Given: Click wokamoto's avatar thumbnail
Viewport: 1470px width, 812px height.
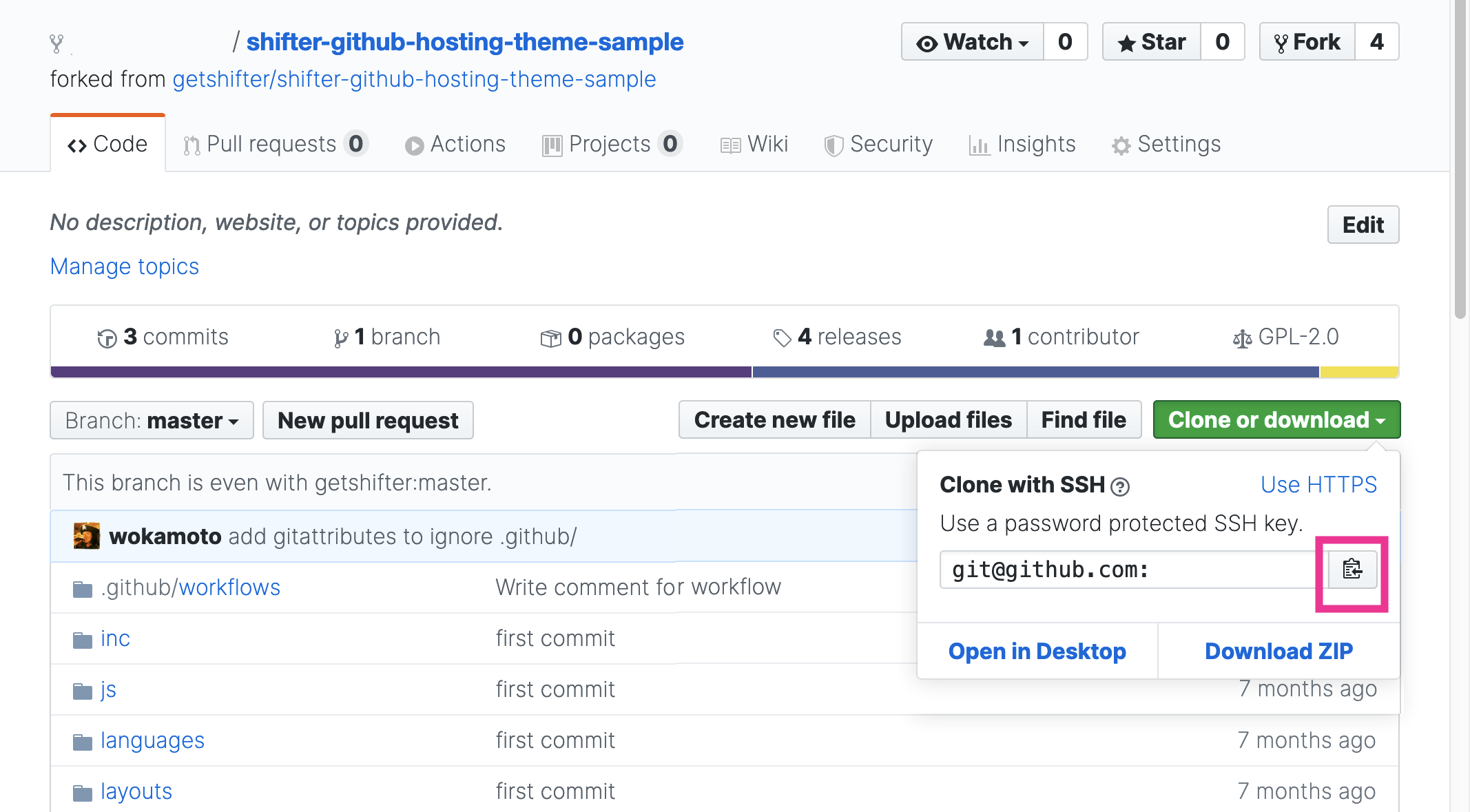Looking at the screenshot, I should (x=87, y=536).
